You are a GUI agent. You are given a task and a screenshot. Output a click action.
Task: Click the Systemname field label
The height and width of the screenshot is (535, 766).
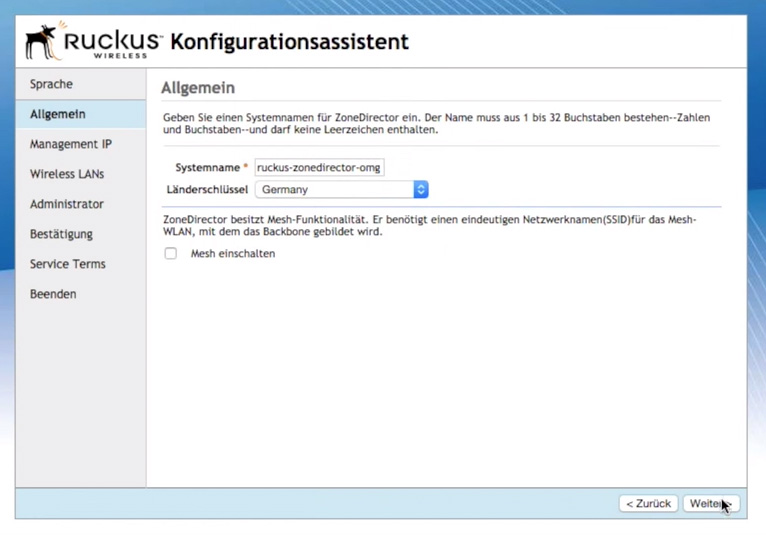[x=207, y=168]
